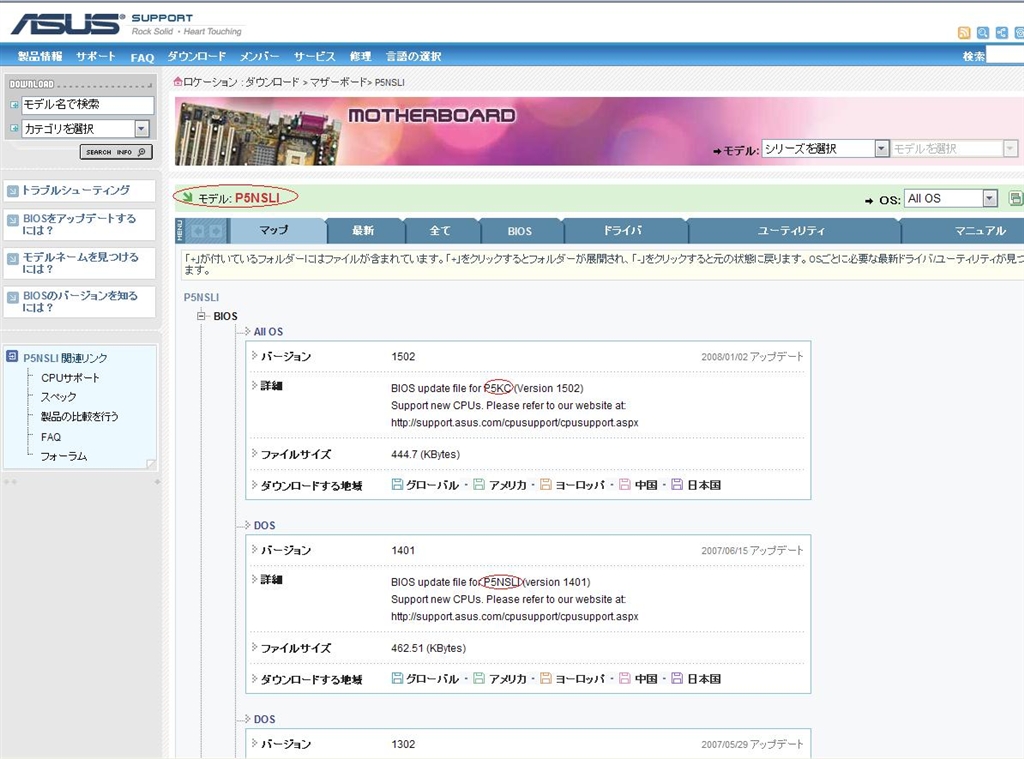Open the サポート menu
Screen dimensions: 1024x759
[x=95, y=57]
